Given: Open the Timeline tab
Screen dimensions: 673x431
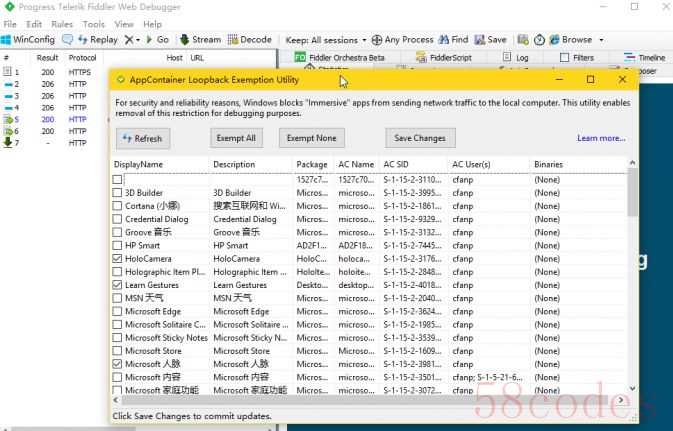Looking at the screenshot, I should [x=645, y=58].
